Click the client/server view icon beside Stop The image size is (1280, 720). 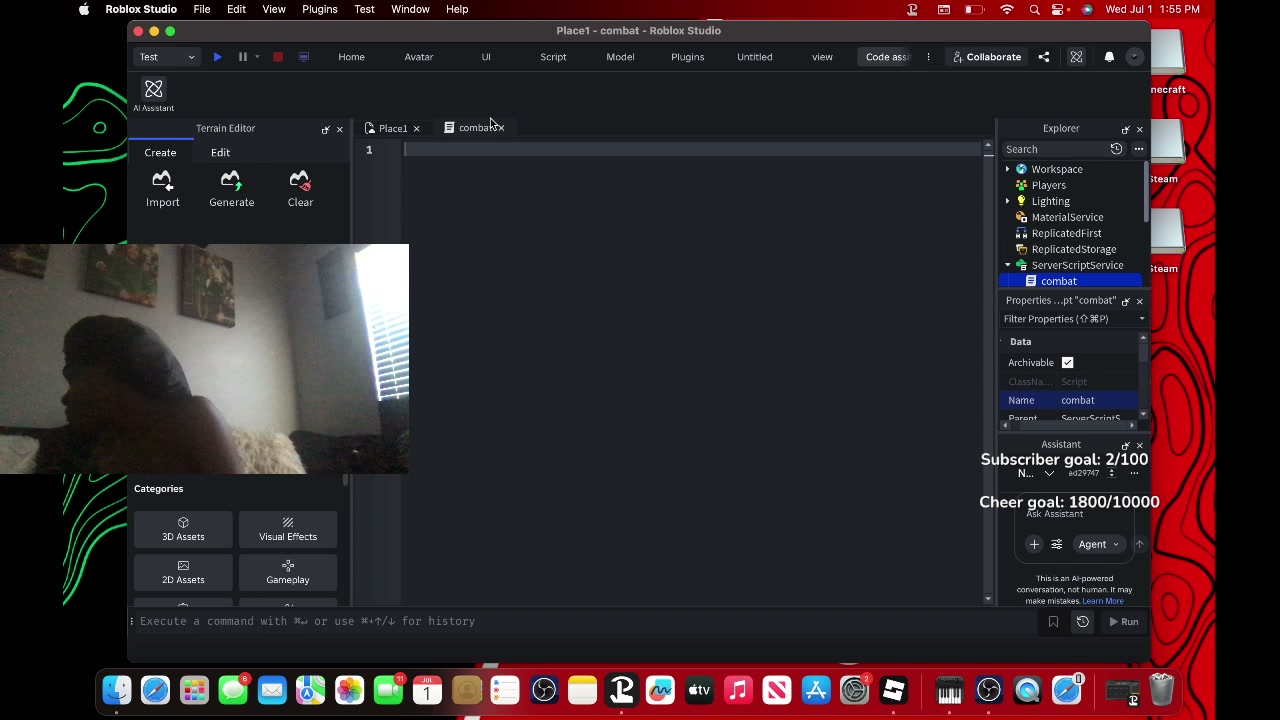coord(304,57)
